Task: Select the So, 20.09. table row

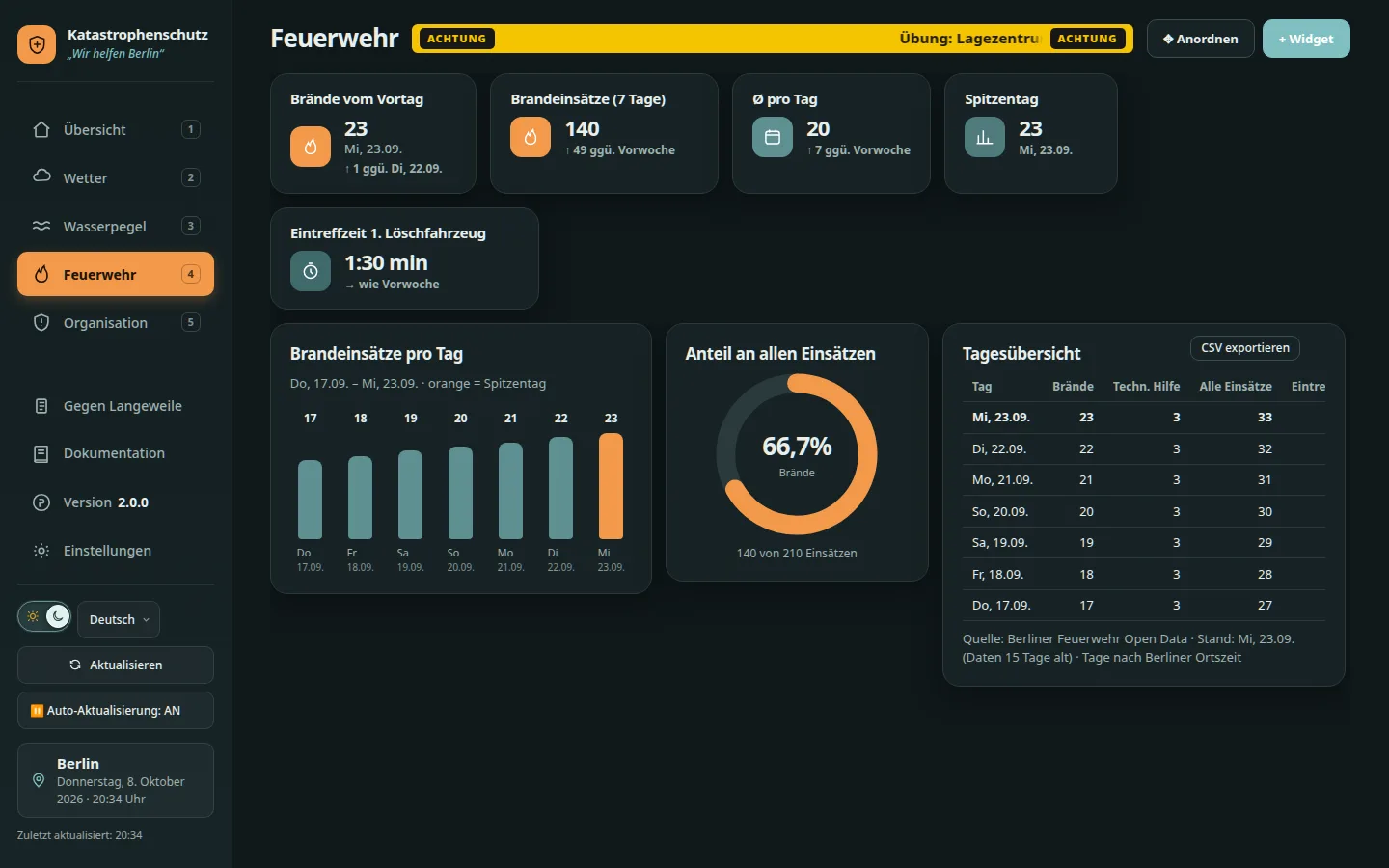Action: 1144,512
